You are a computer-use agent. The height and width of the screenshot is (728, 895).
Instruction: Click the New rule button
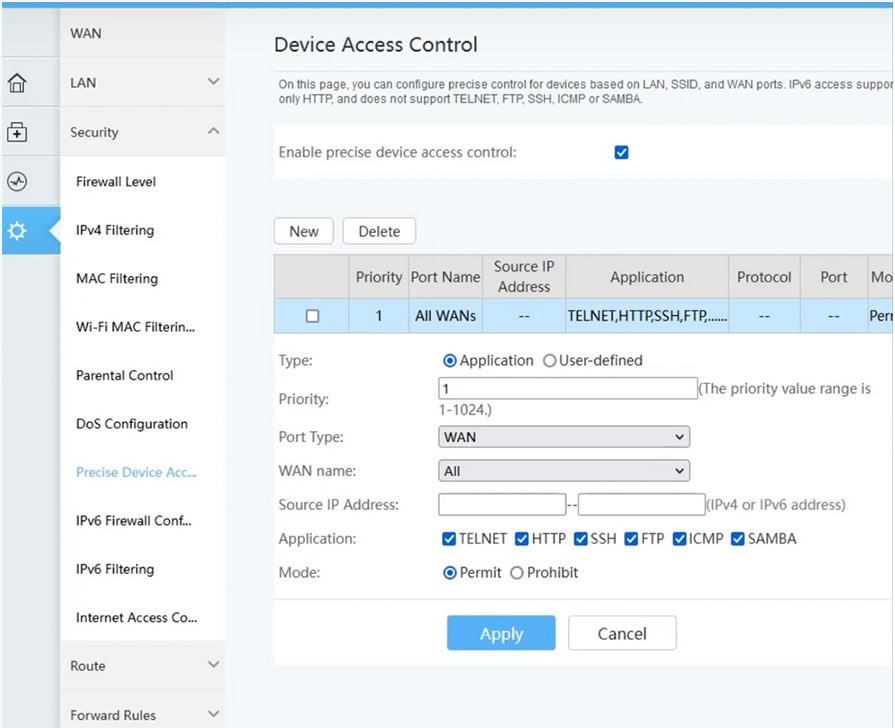coord(304,231)
